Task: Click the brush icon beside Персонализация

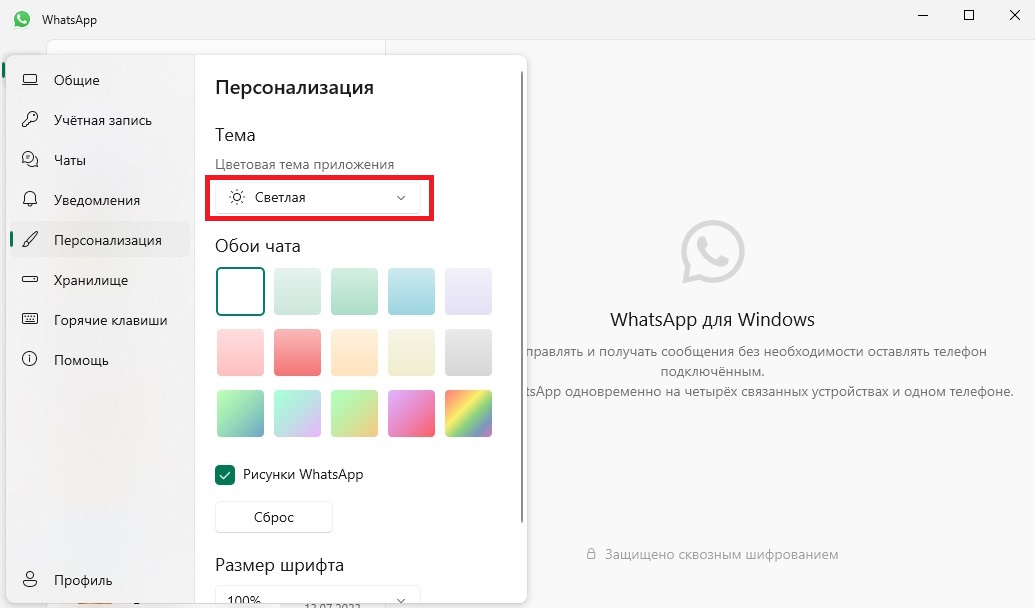Action: 30,240
